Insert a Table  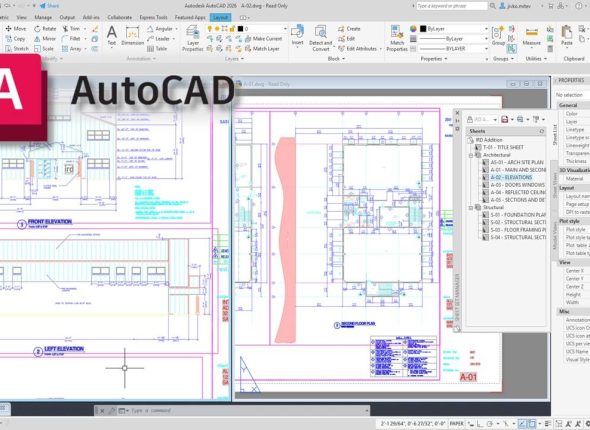point(157,49)
